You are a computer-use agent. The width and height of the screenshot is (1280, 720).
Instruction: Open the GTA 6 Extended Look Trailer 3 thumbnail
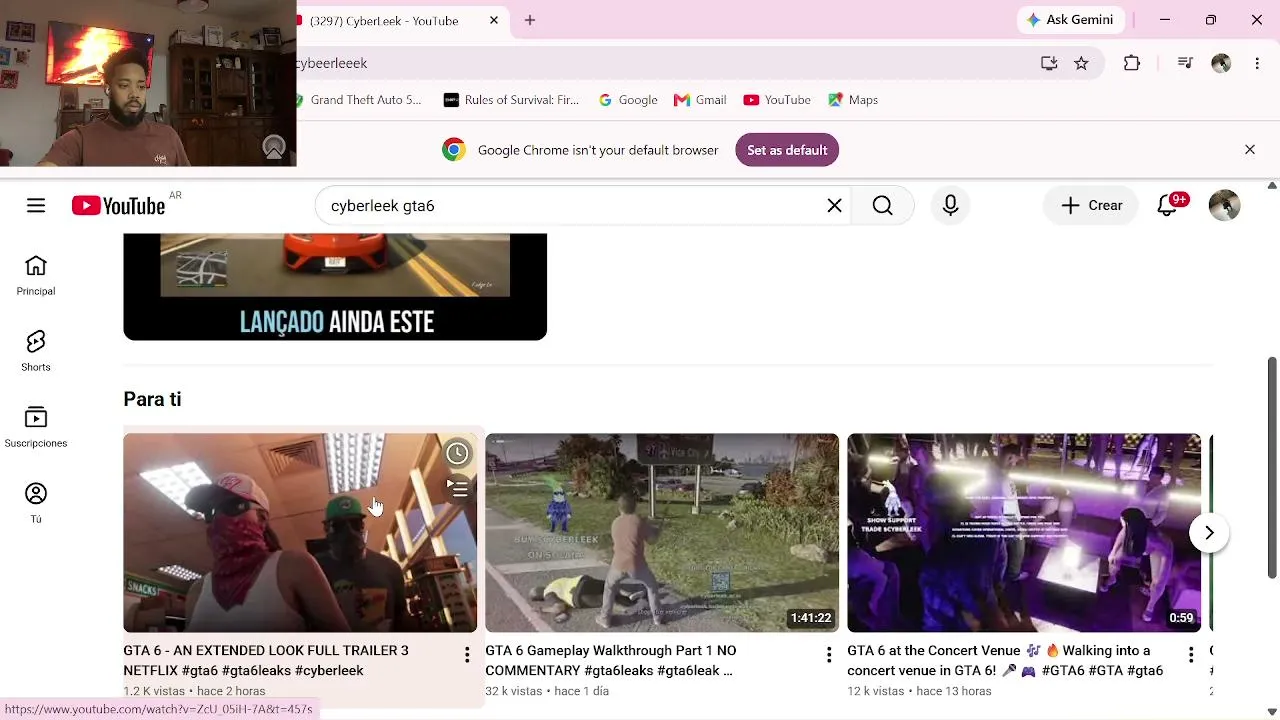coord(300,533)
